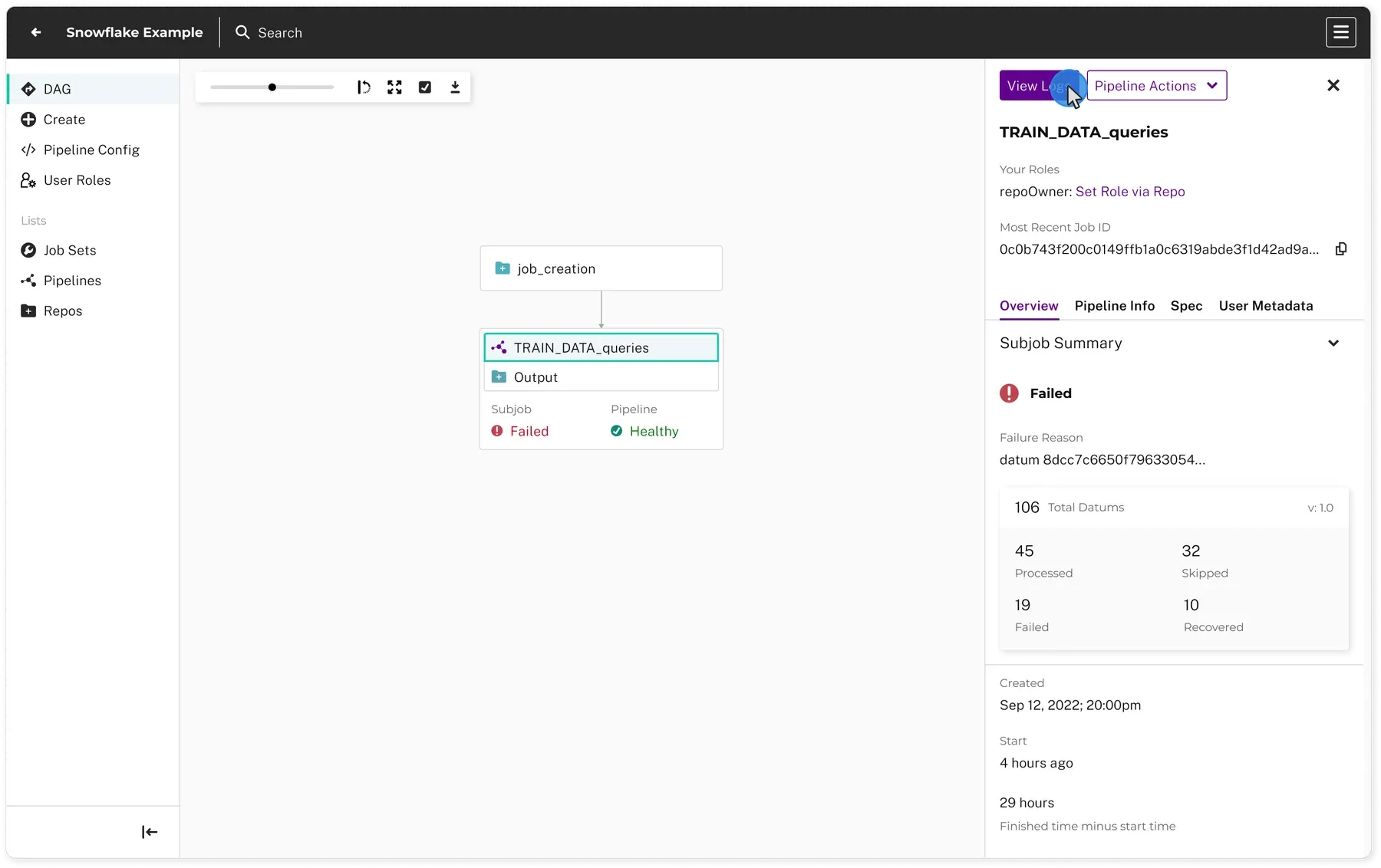
Task: Follow the Set Role via Repo link
Action: [1130, 192]
